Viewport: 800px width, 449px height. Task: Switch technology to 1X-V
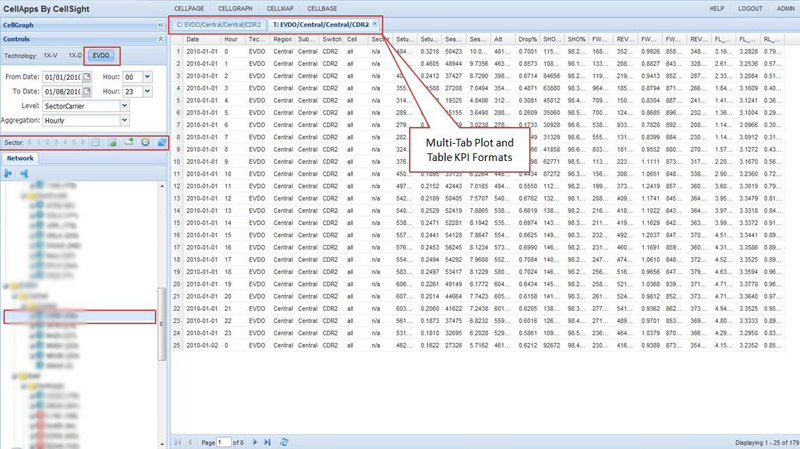(x=48, y=56)
